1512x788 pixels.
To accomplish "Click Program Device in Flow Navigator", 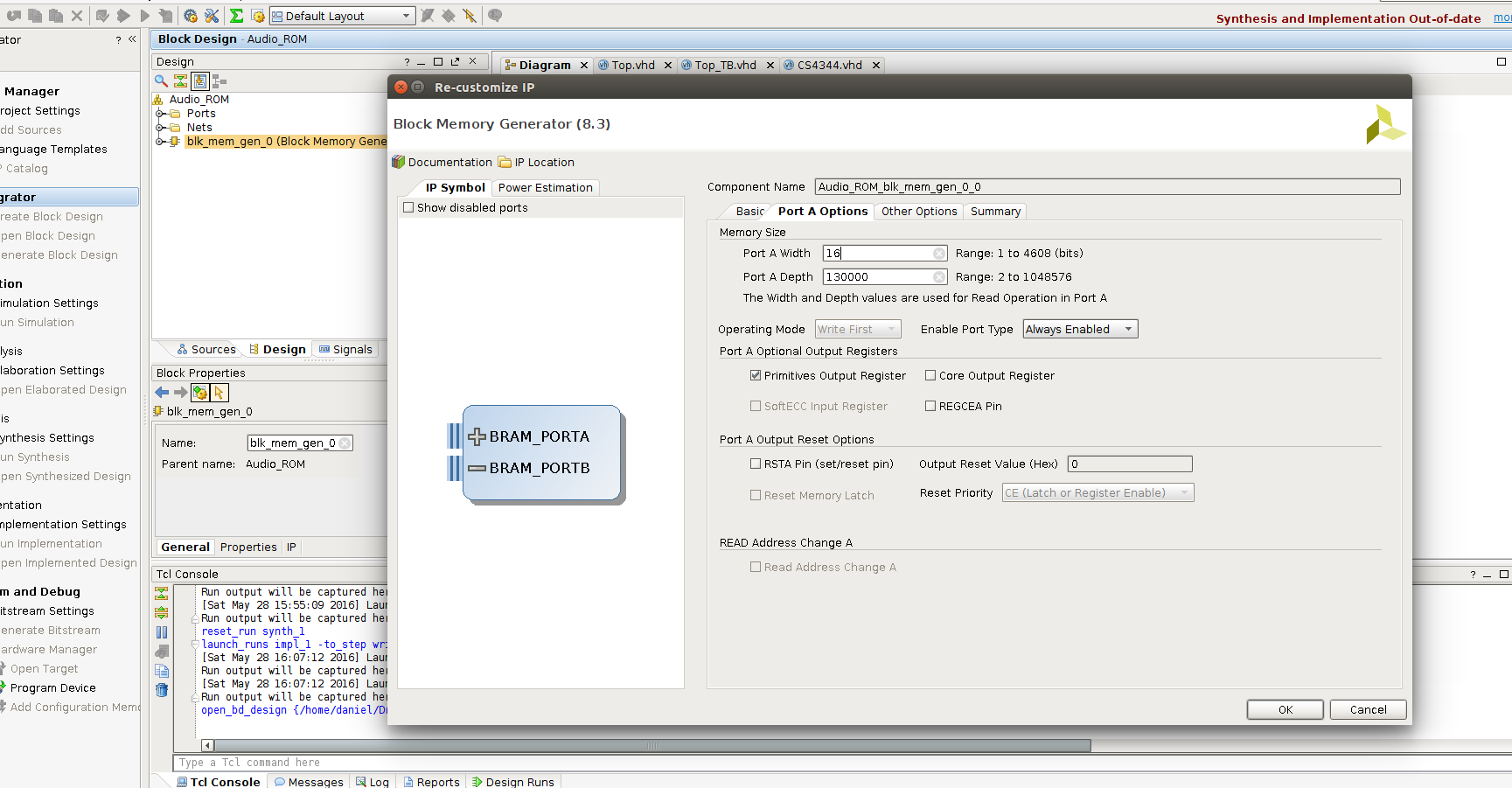I will pyautogui.click(x=52, y=688).
